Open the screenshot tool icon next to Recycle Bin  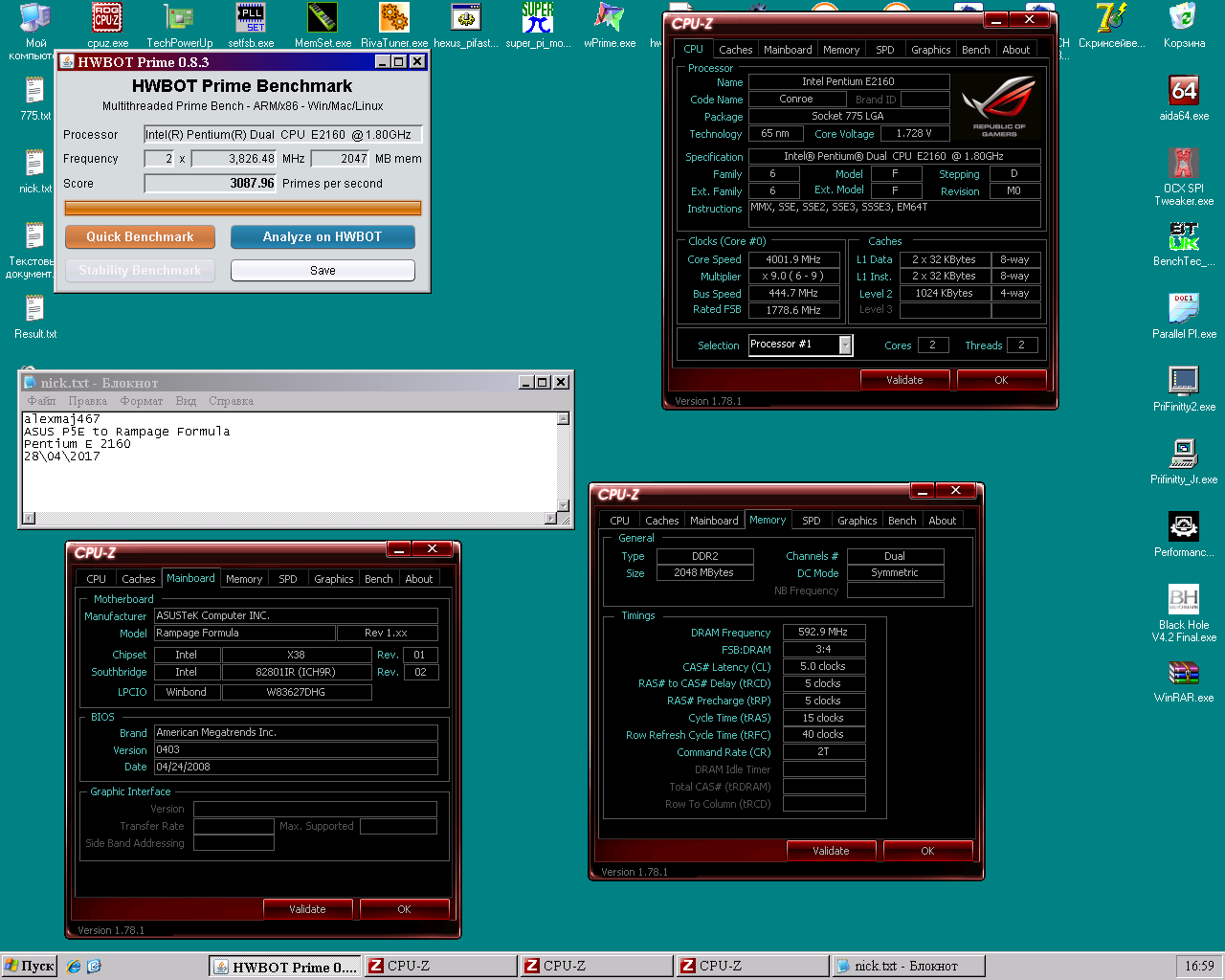point(1111,26)
